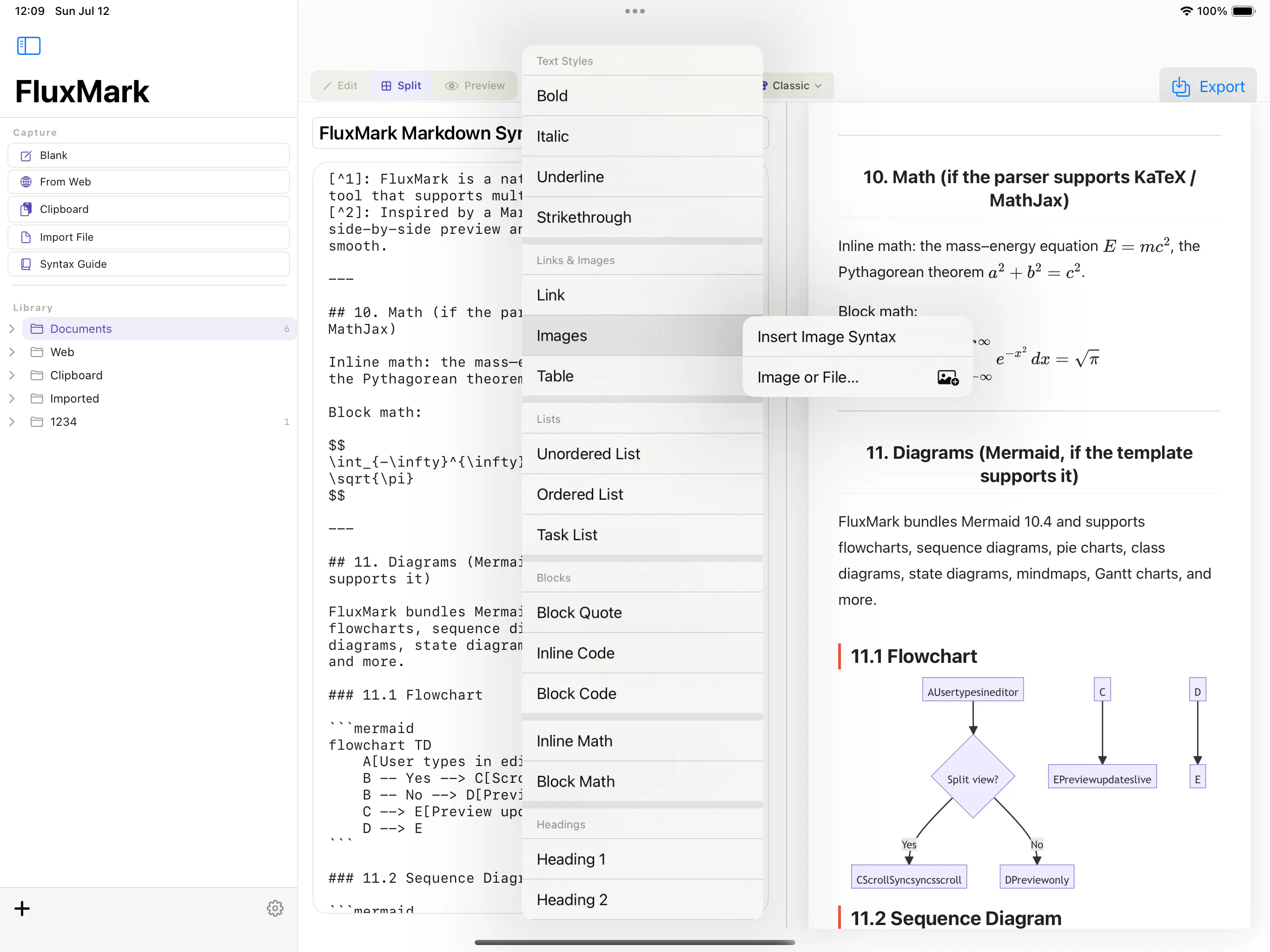1270x952 pixels.
Task: Select Table menu entry
Action: tap(642, 376)
